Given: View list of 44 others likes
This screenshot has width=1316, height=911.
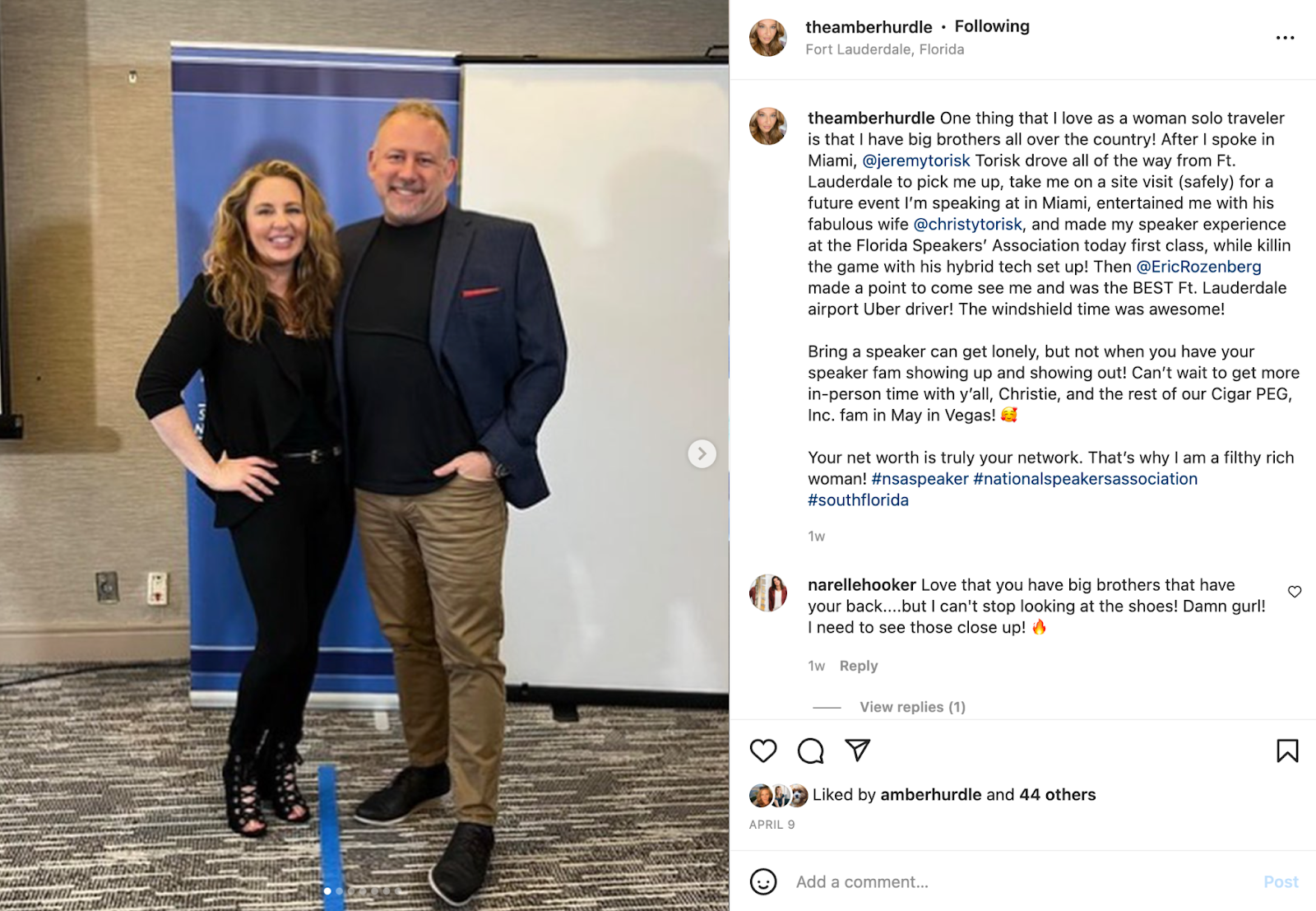Looking at the screenshot, I should click(x=1057, y=795).
